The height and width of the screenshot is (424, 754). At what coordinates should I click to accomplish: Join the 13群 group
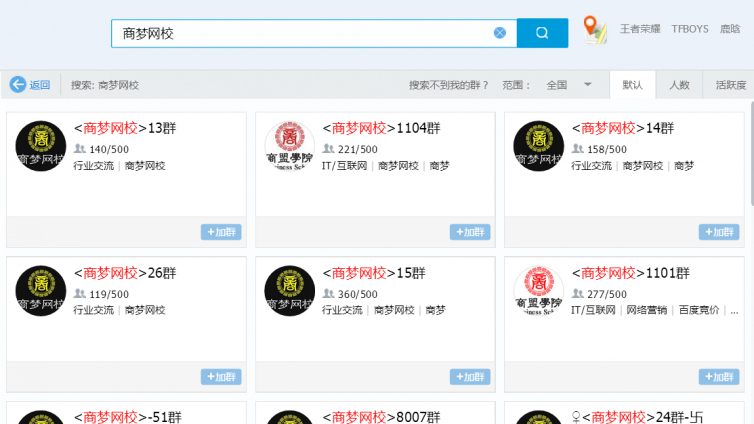221,232
